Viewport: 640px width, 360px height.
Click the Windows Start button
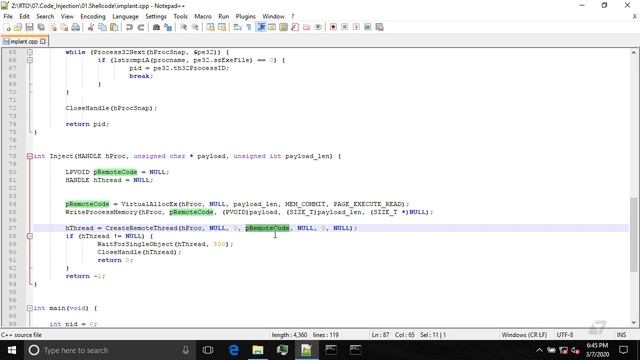pyautogui.click(x=12, y=350)
